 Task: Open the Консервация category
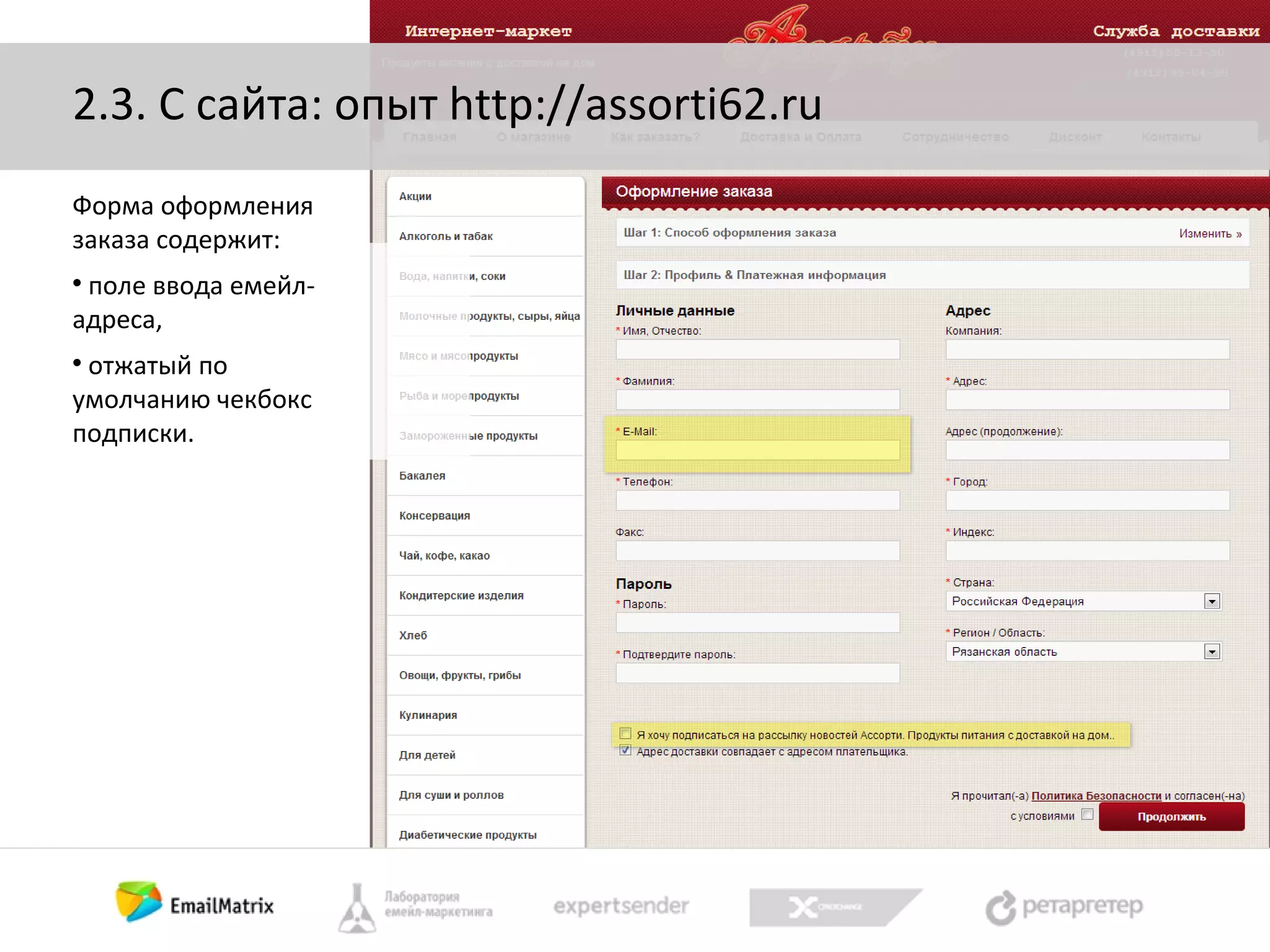485,516
